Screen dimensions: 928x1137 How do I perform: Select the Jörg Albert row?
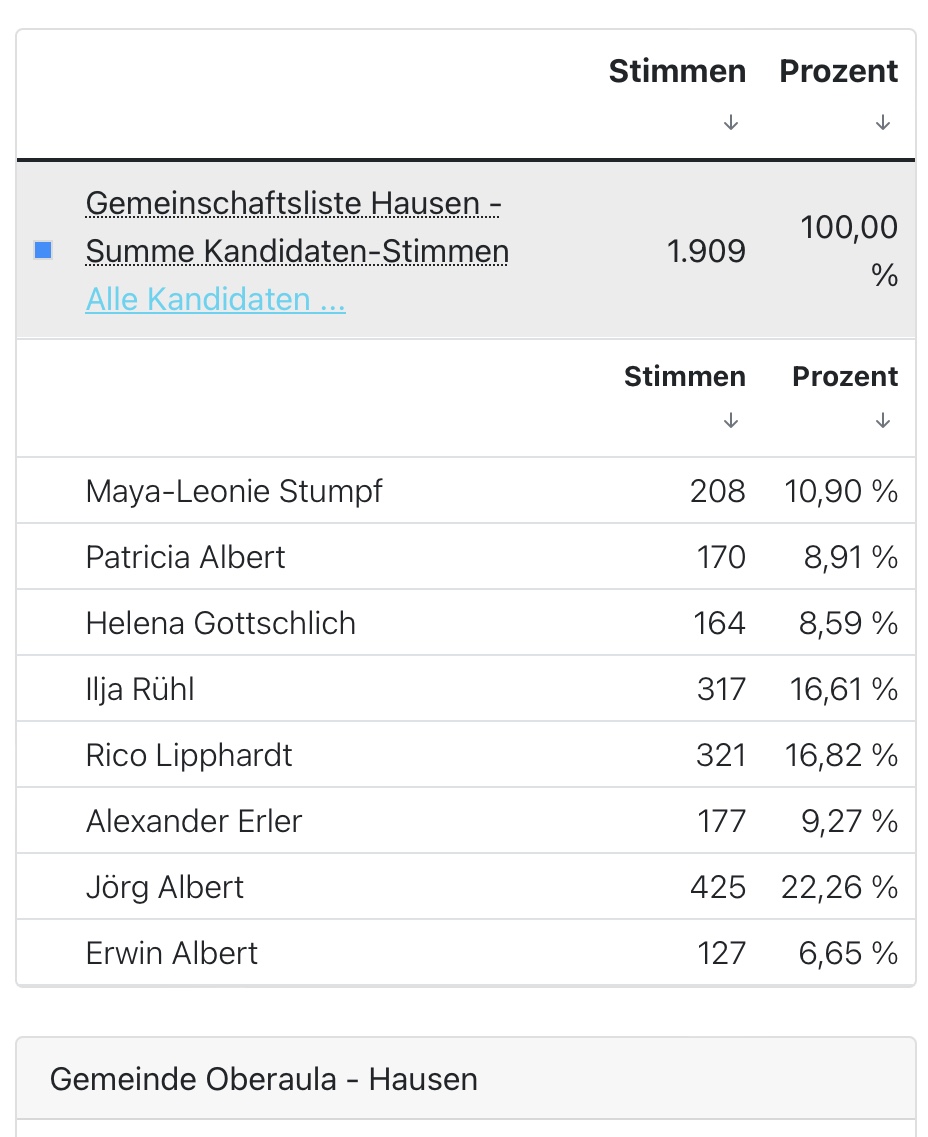(x=165, y=887)
